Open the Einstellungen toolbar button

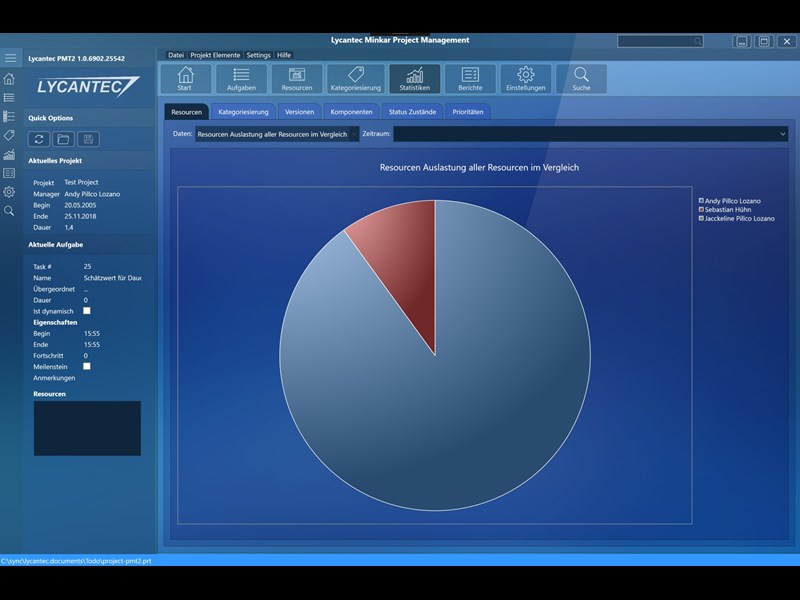click(526, 79)
